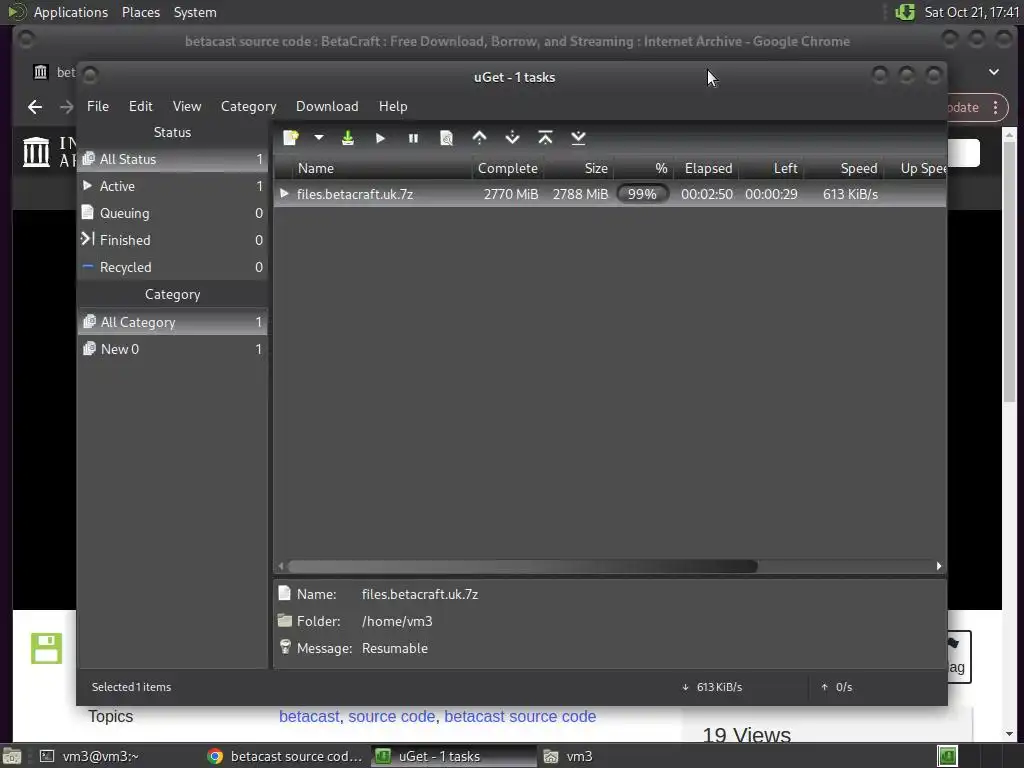Select All Status in the Status list

(172, 159)
